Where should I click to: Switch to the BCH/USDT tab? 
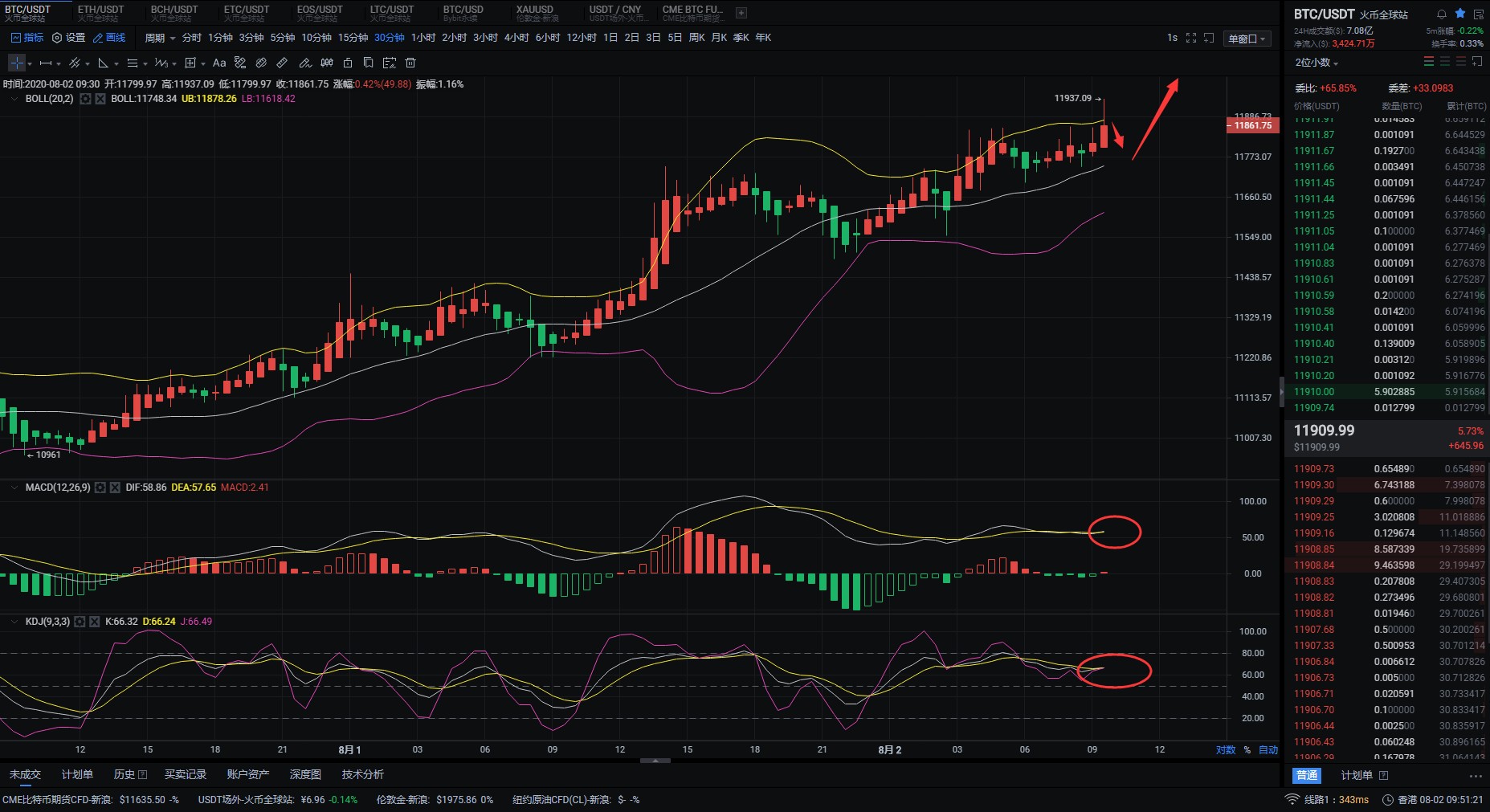point(173,13)
